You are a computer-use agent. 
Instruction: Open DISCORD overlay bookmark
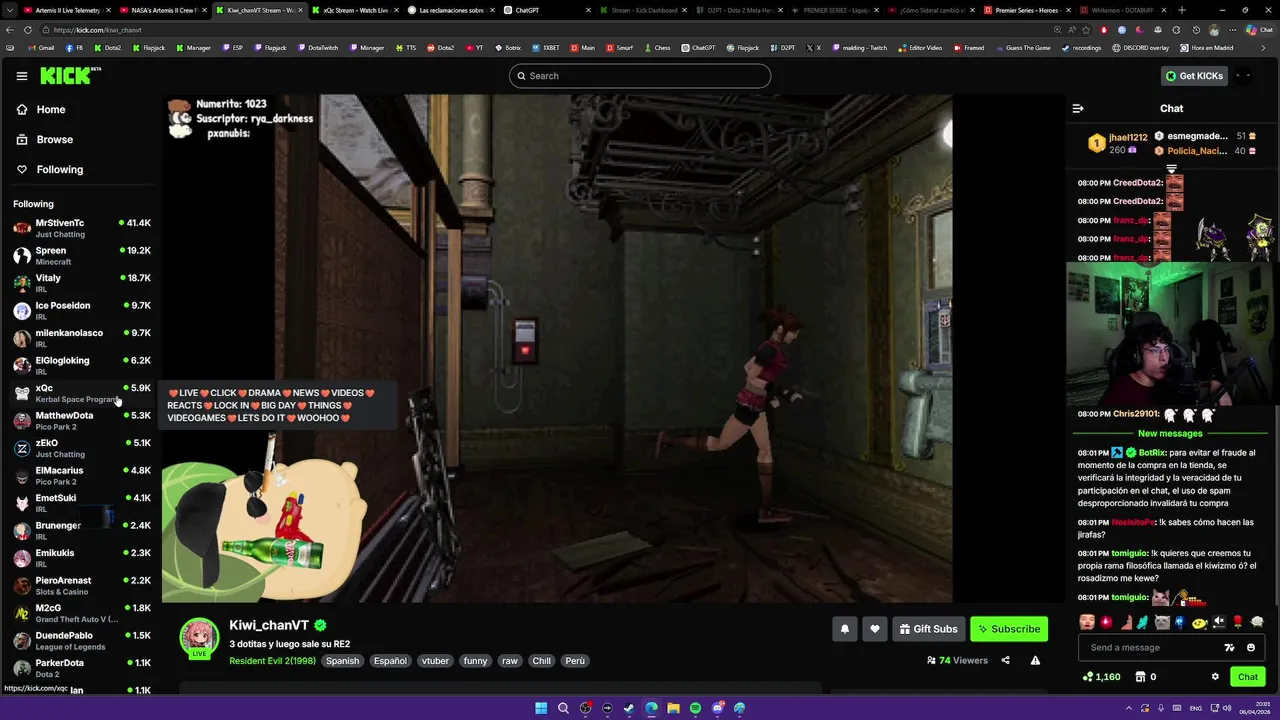[x=1141, y=48]
